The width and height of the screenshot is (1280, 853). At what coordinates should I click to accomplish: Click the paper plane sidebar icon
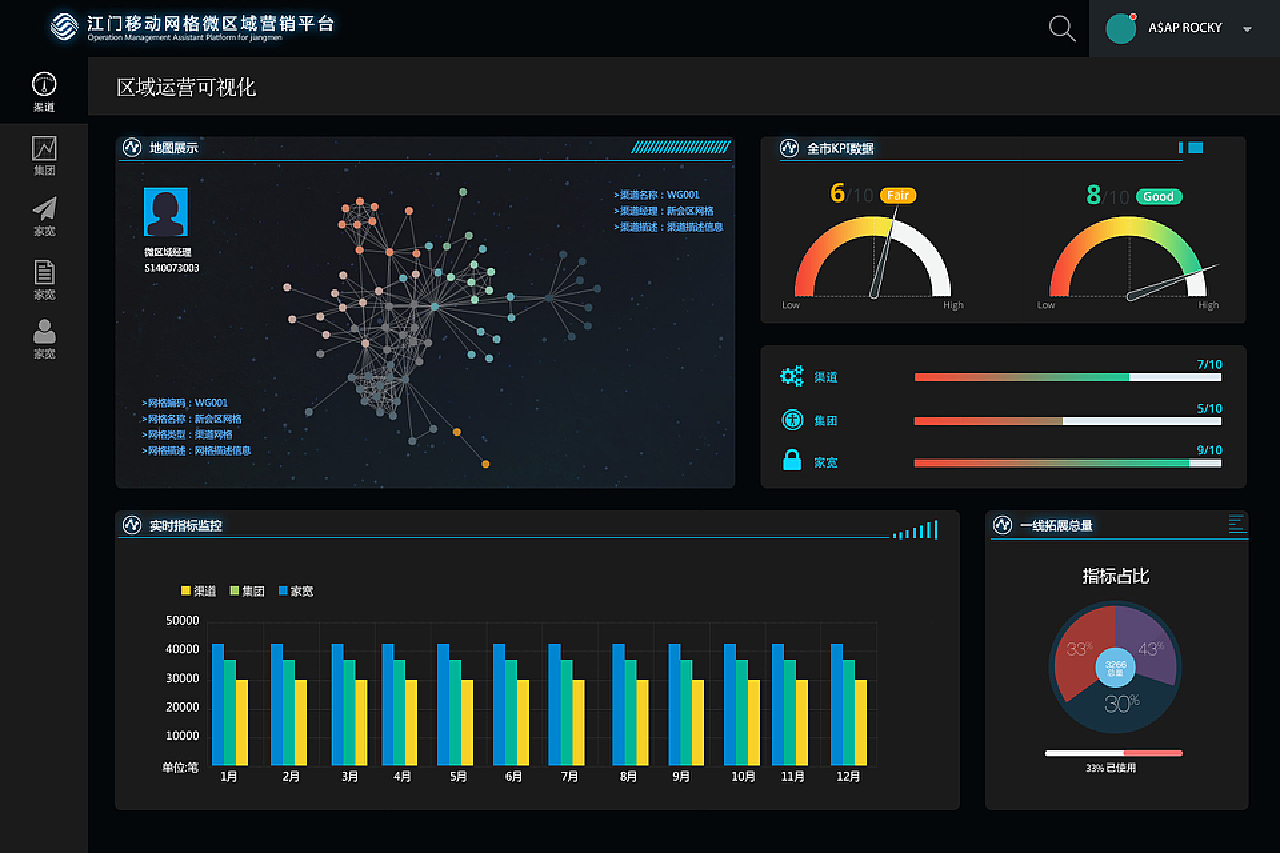tap(44, 208)
